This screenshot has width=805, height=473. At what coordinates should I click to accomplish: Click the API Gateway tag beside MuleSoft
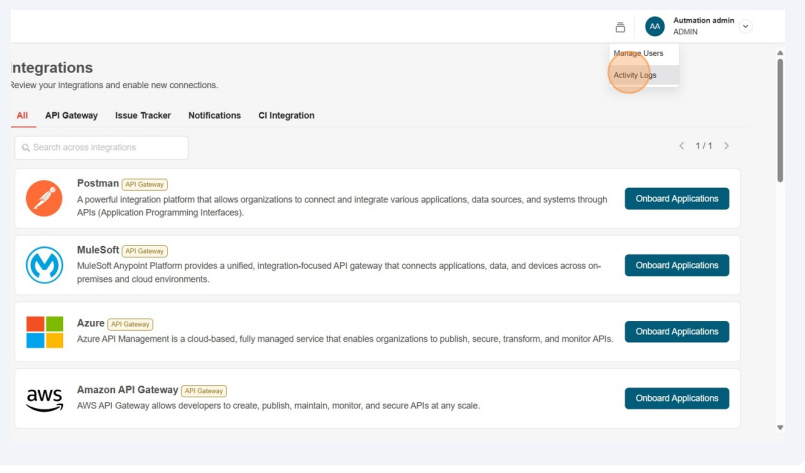click(145, 251)
